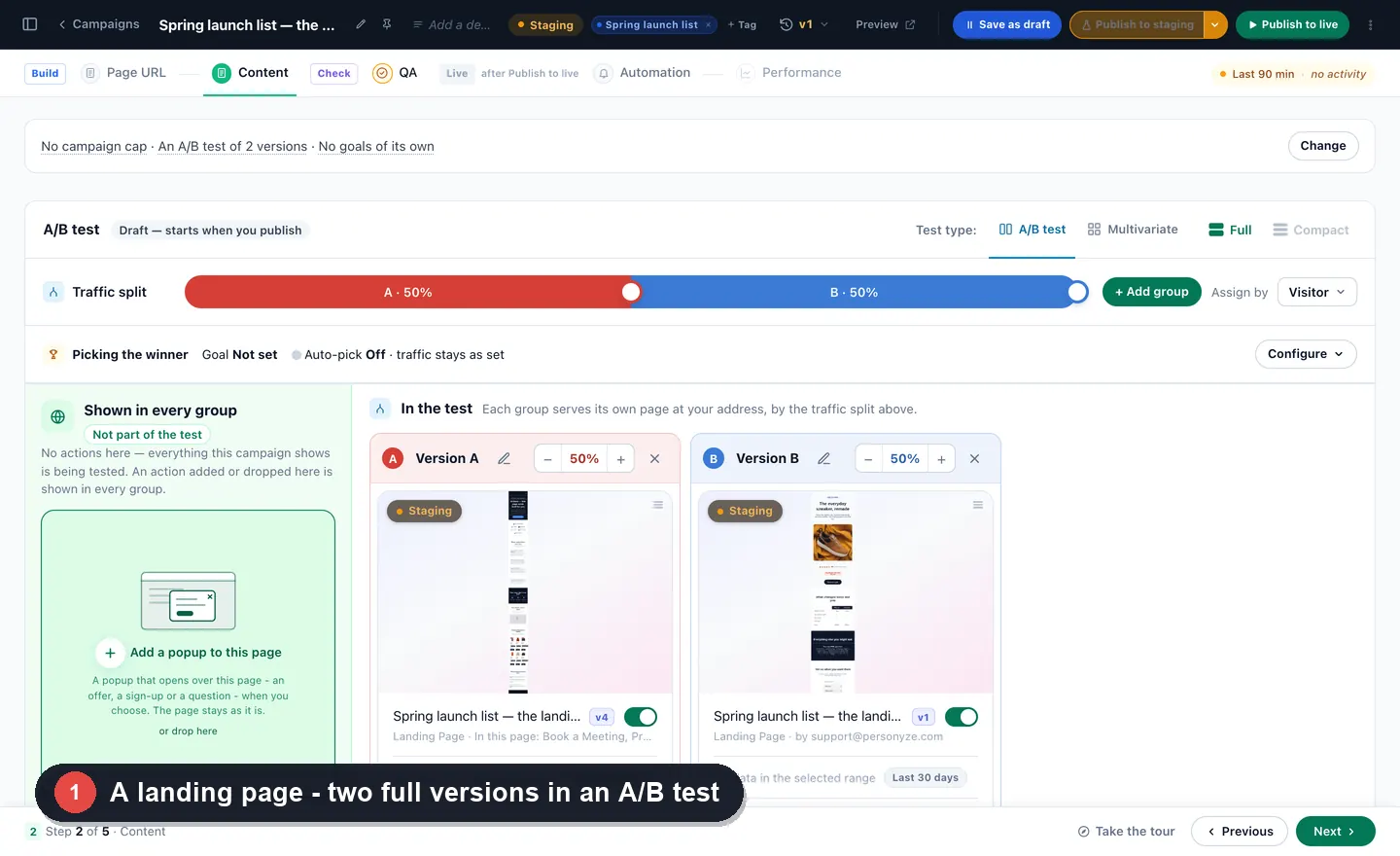Select the Content step tab
This screenshot has width=1400, height=856.
click(250, 73)
